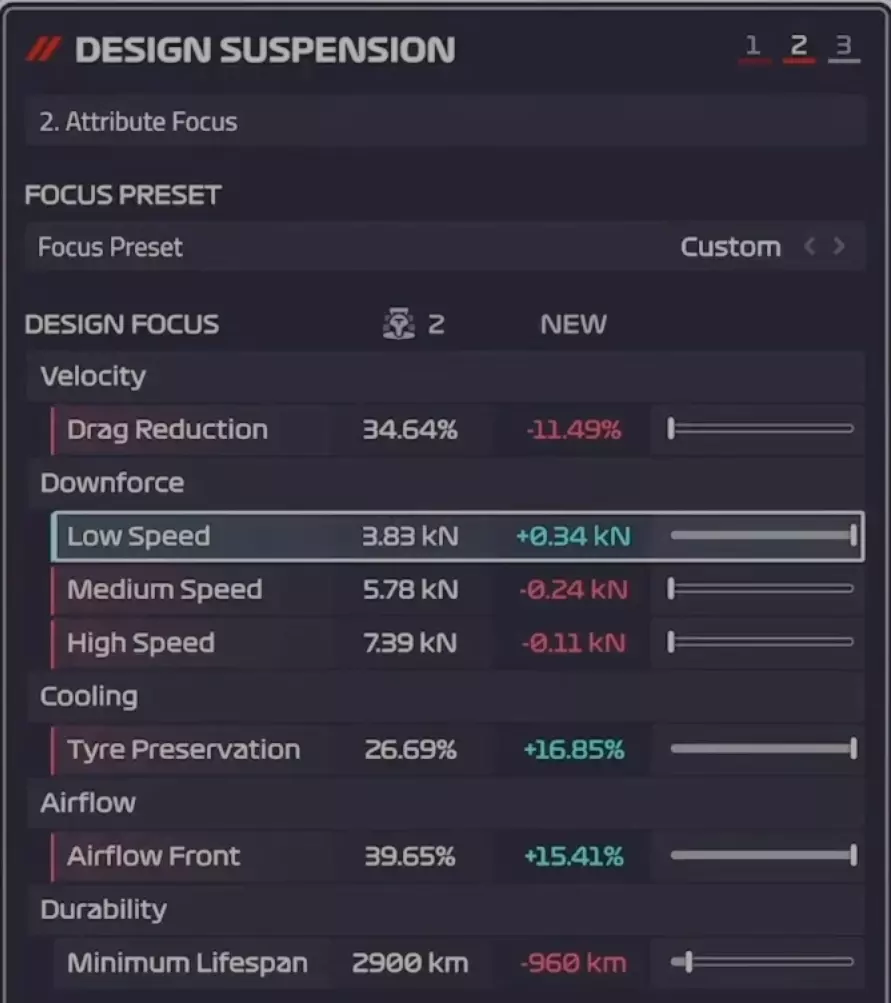Select next Focus Preset with right arrow

[x=839, y=247]
